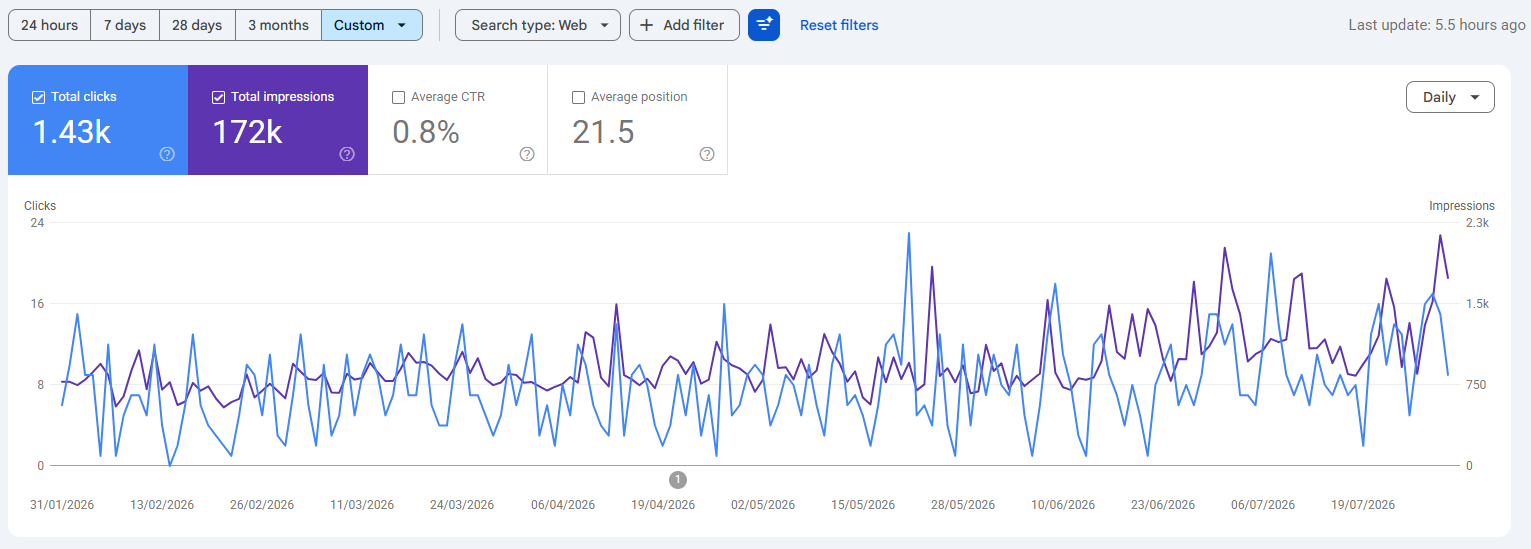1531x549 pixels.
Task: Open help icon on Average position card
Action: tap(707, 154)
